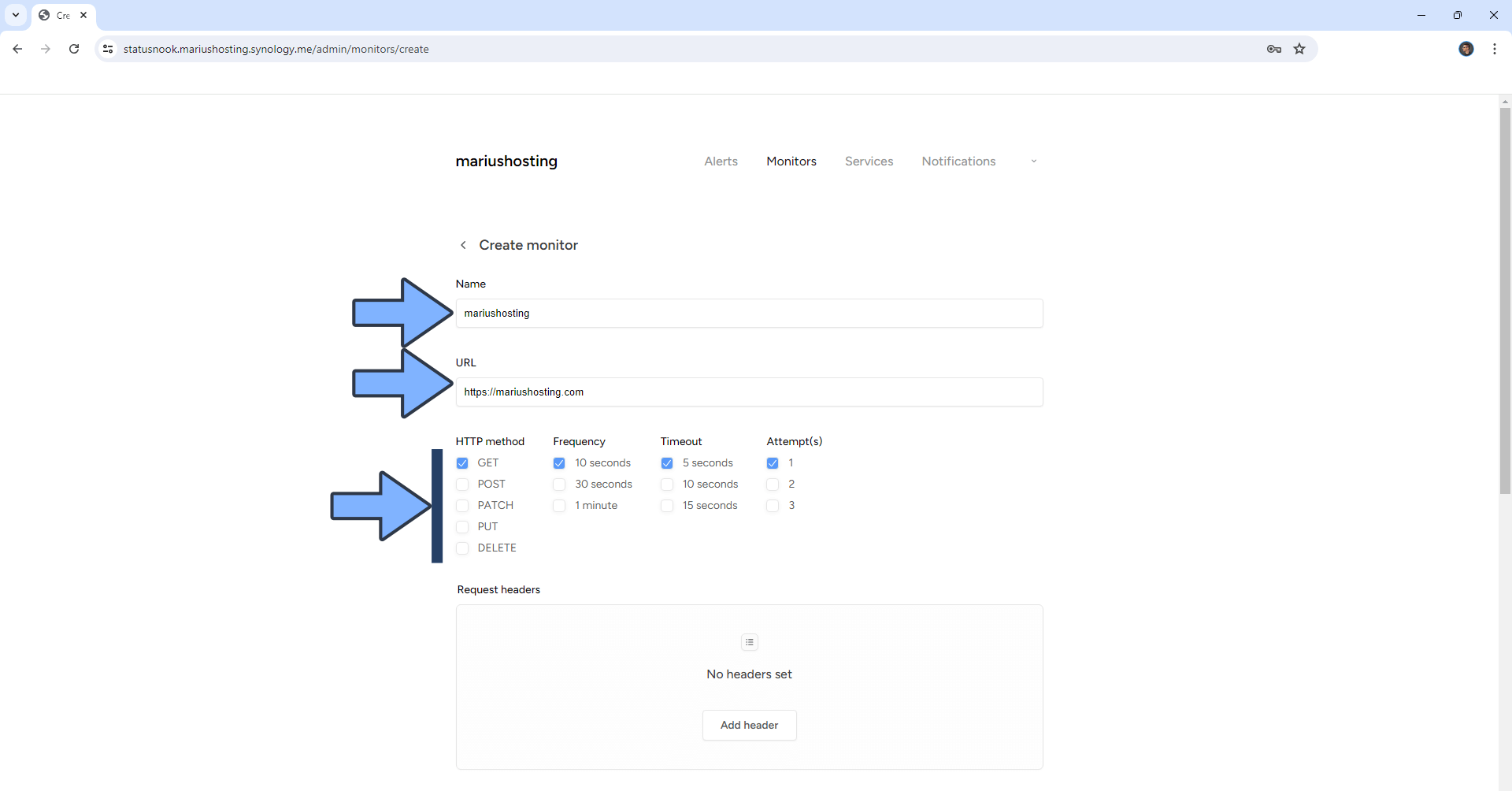1512x791 pixels.
Task: Click the list icon in Request headers
Action: click(750, 642)
